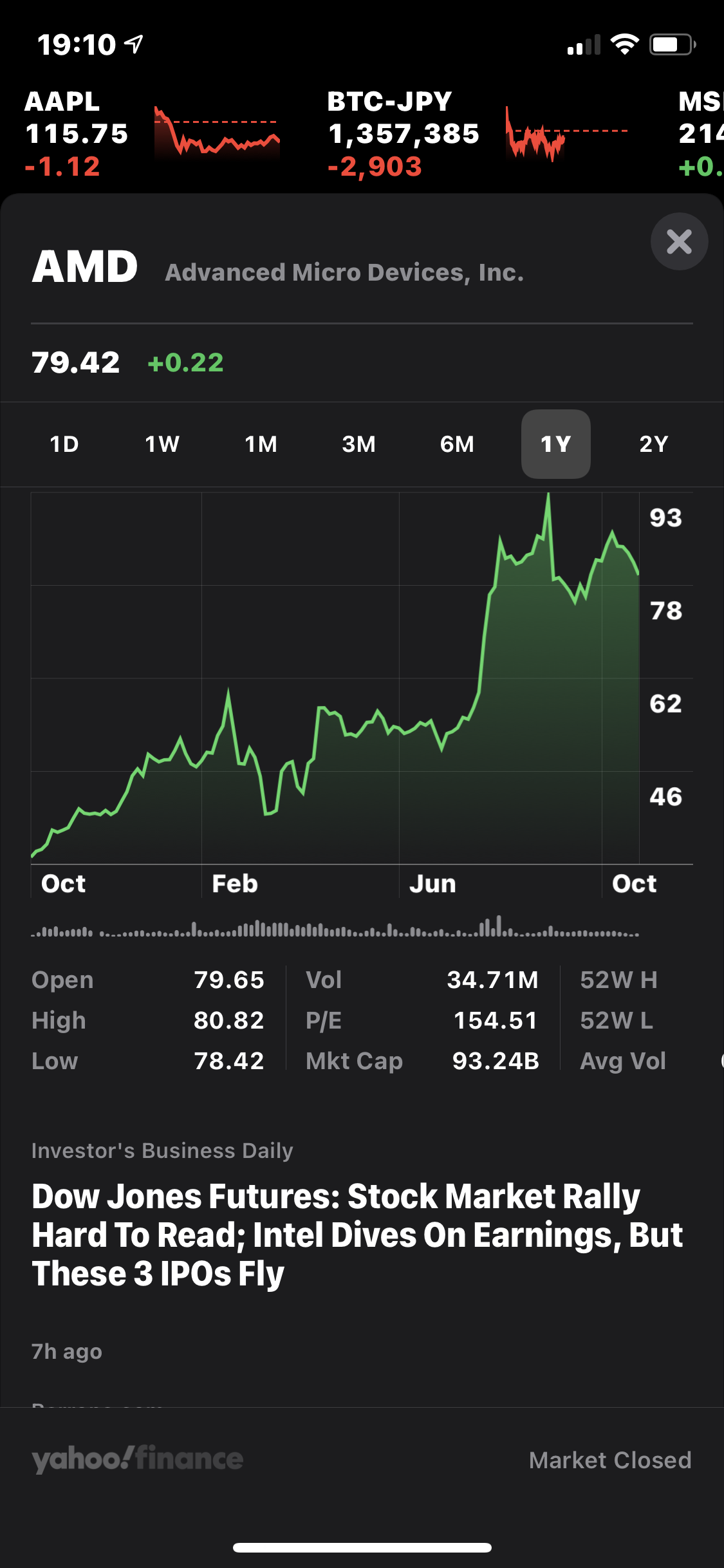
Task: Tap the Wi-Fi status icon
Action: 624,44
